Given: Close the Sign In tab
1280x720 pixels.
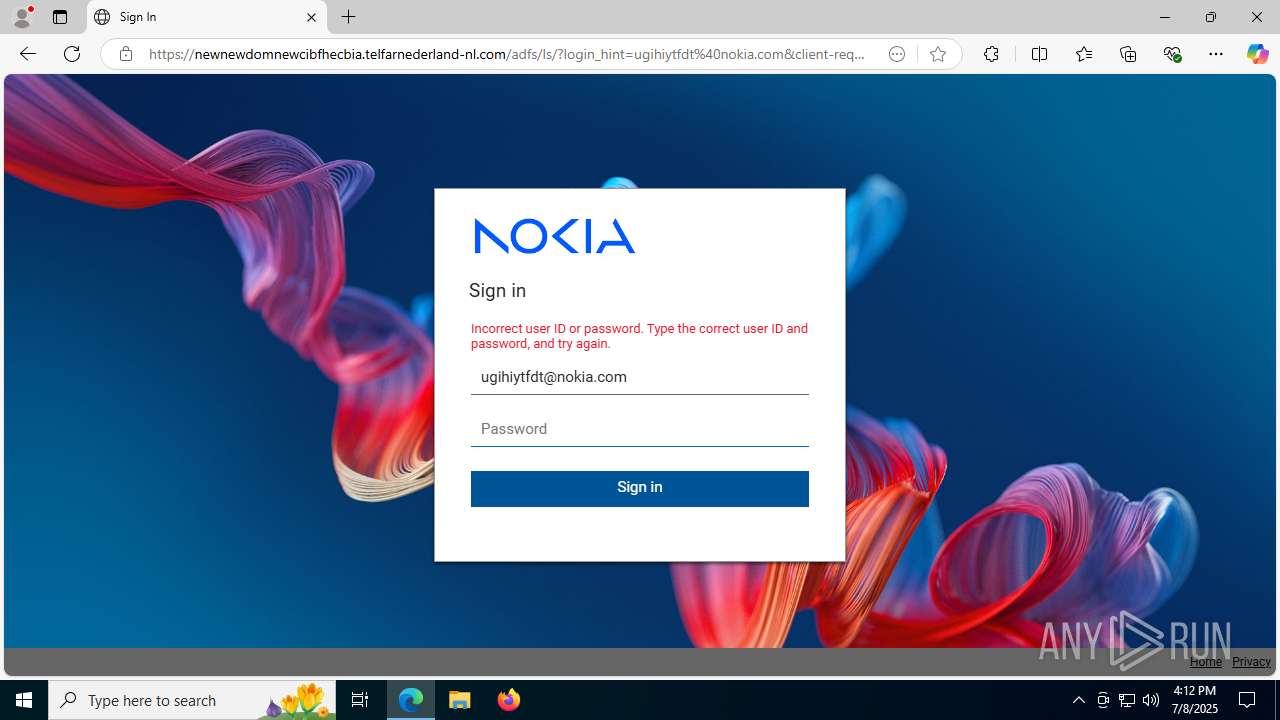Looking at the screenshot, I should (x=311, y=17).
